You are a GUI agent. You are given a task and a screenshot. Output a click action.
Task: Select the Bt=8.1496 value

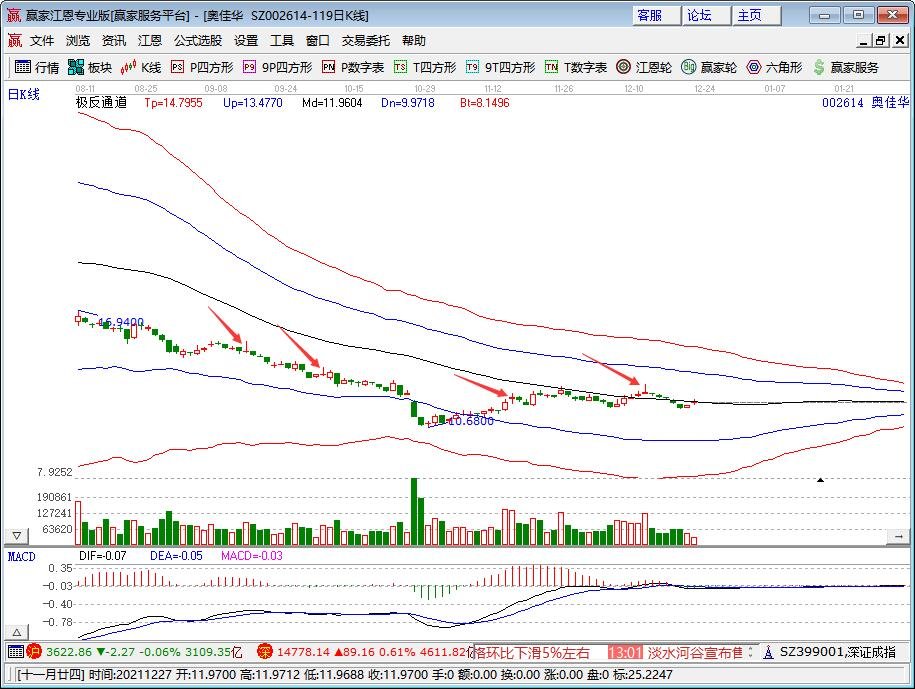[484, 103]
